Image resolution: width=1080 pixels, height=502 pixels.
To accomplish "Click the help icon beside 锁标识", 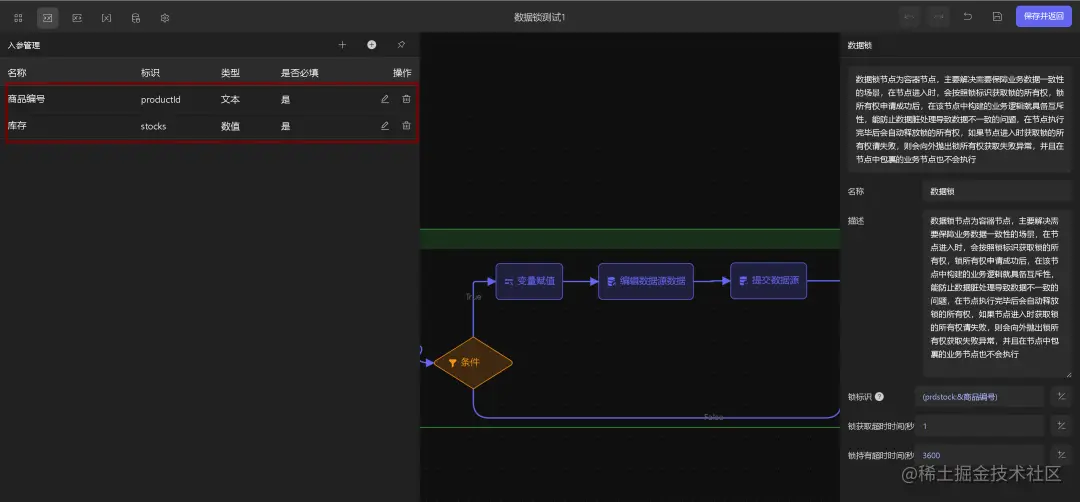I will [x=880, y=397].
